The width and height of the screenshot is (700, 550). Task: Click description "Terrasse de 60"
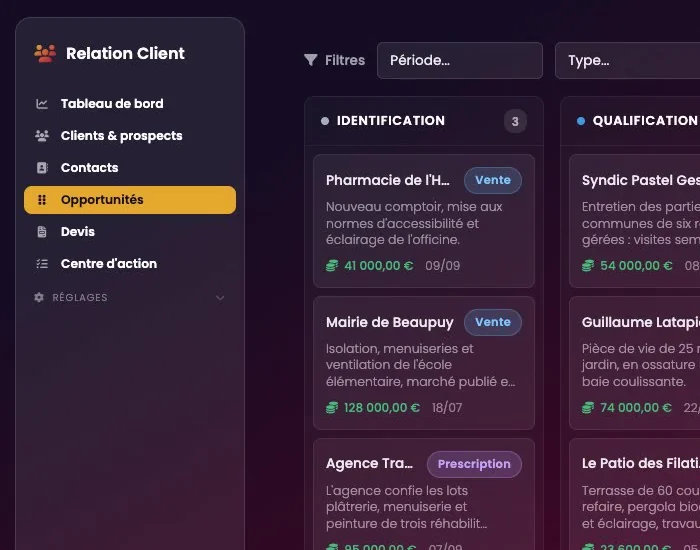tap(641, 507)
